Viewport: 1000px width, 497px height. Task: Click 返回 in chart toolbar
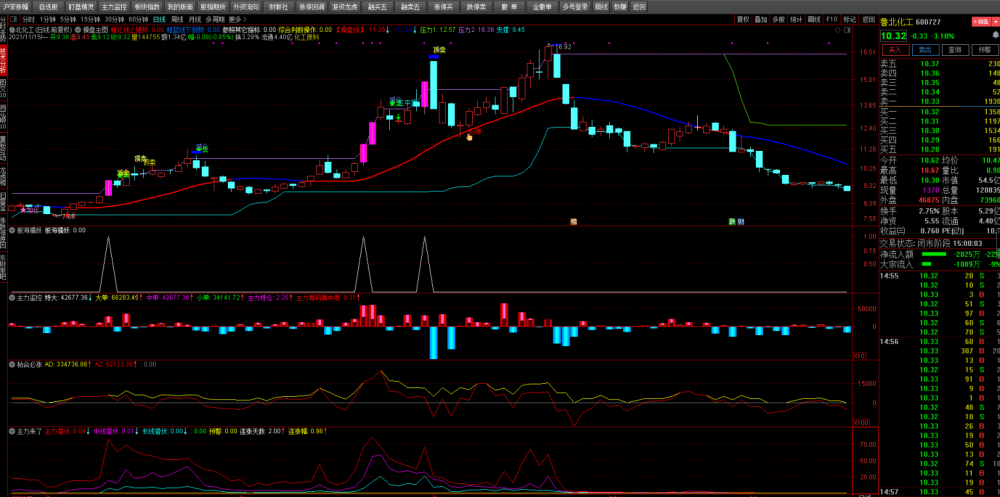(868, 19)
